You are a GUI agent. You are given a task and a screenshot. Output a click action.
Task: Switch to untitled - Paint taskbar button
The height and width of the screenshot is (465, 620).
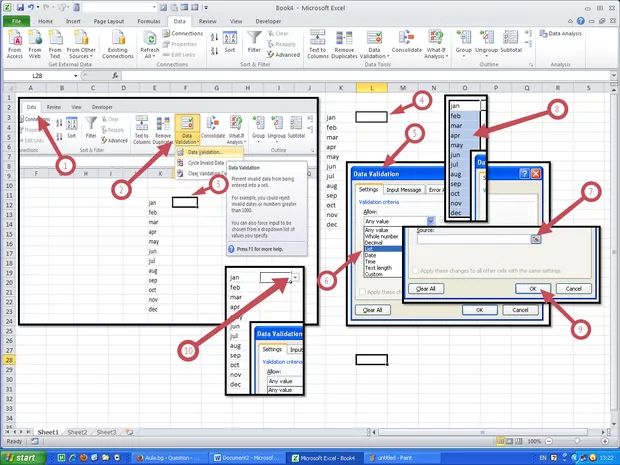[401, 458]
